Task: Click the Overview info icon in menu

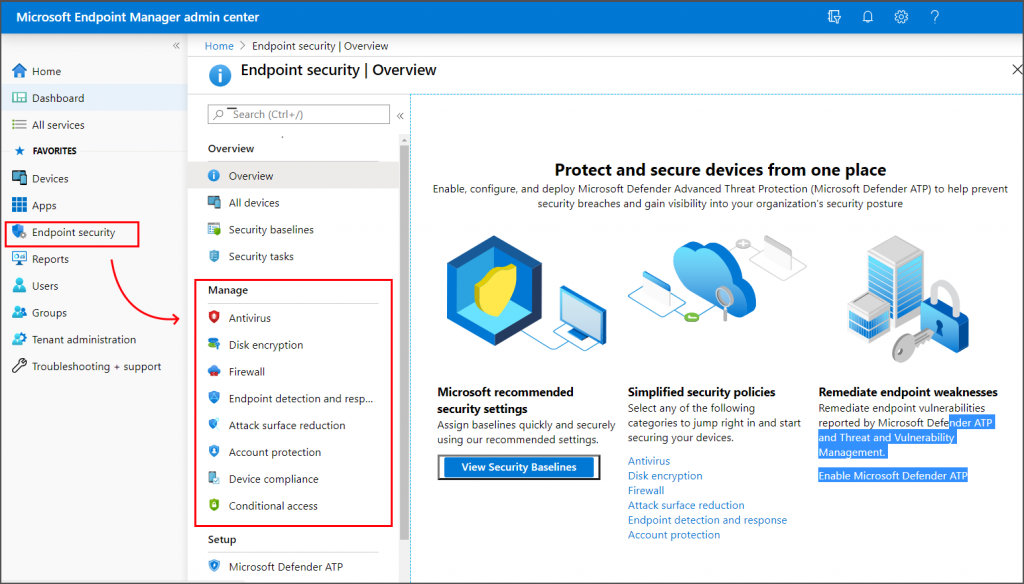Action: click(x=214, y=175)
